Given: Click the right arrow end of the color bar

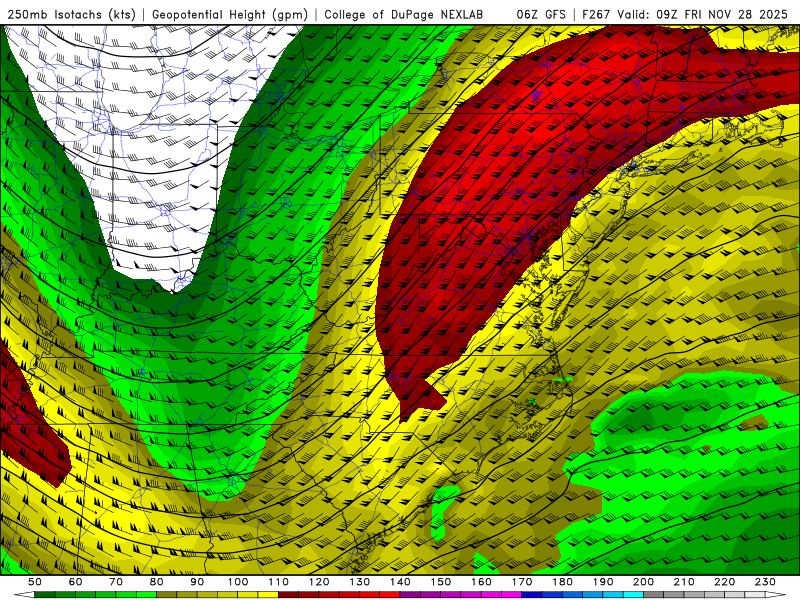Looking at the screenshot, I should [x=776, y=595].
